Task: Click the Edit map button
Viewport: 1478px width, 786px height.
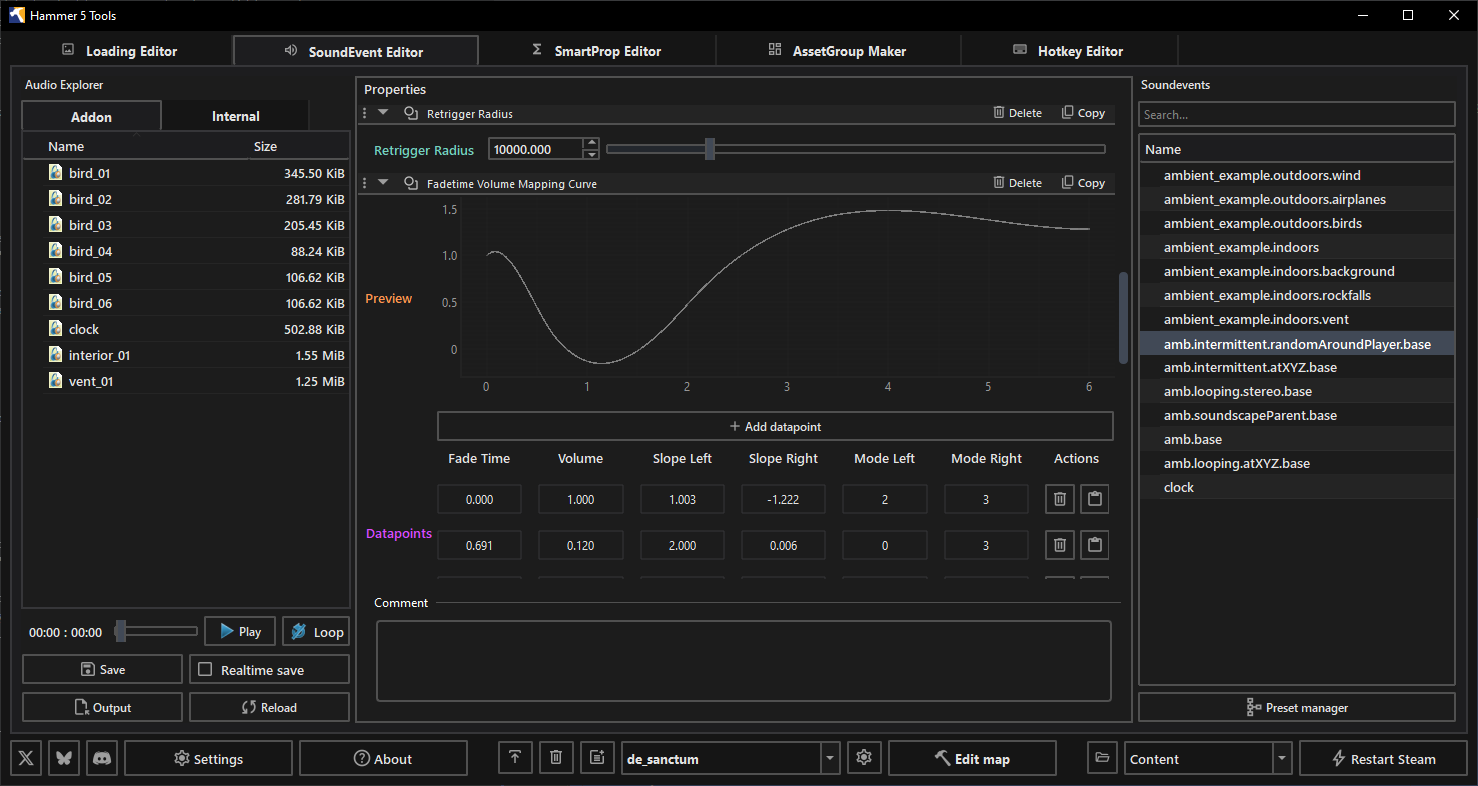Action: 972,758
